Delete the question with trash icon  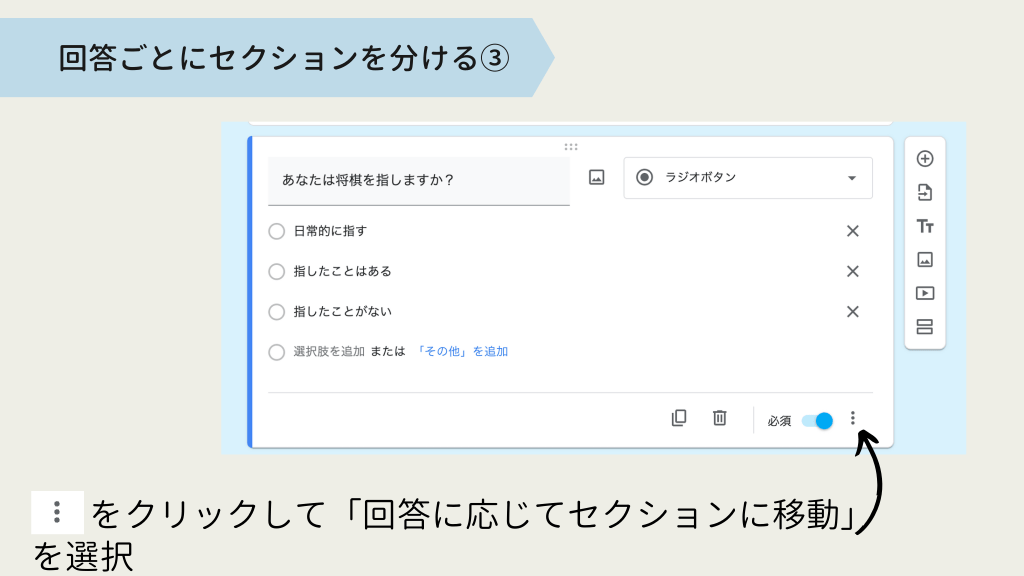click(719, 419)
